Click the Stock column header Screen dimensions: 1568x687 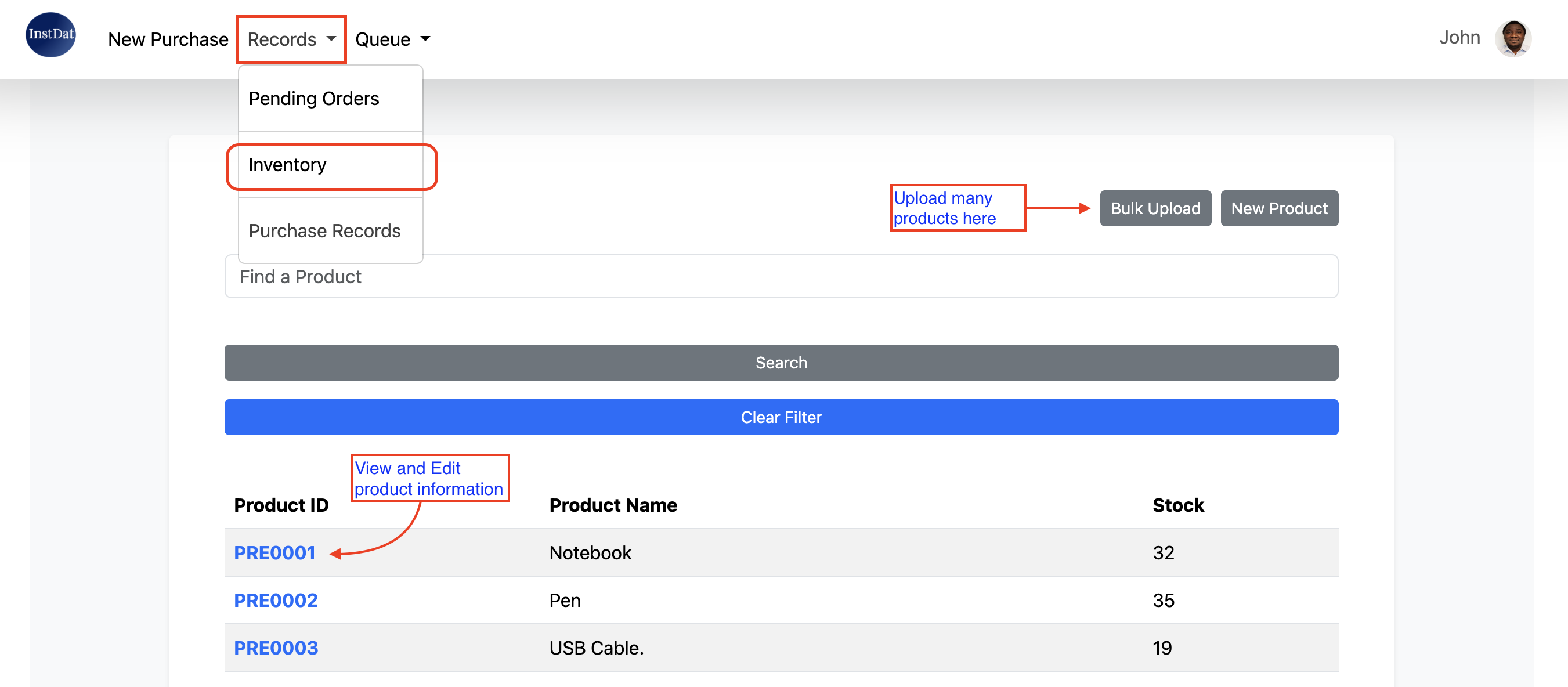[1177, 504]
